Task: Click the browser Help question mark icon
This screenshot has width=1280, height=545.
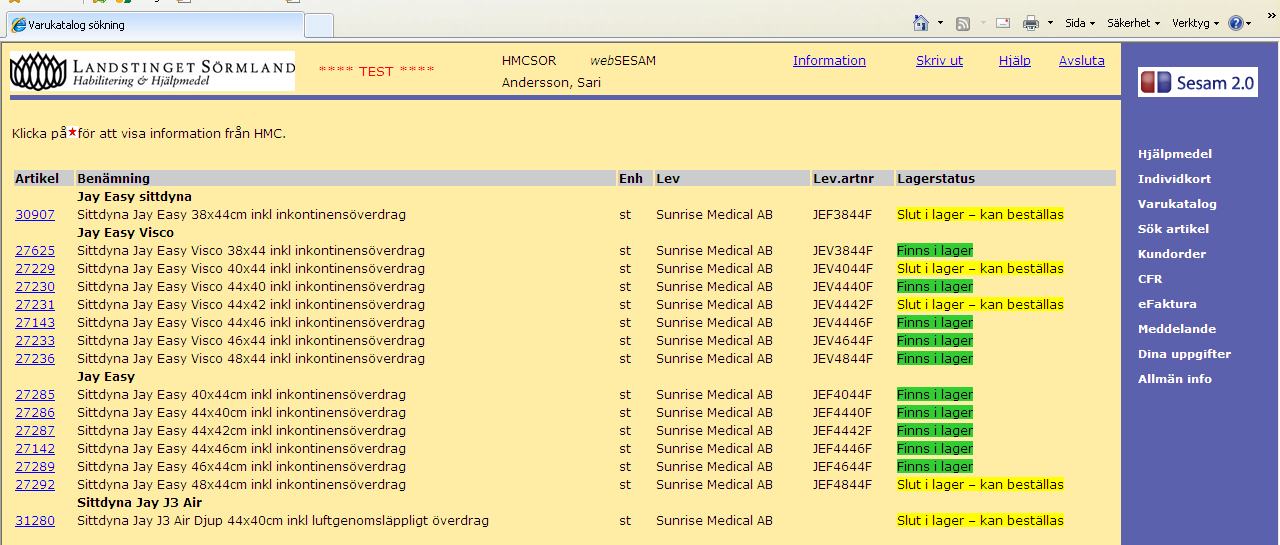Action: (x=1236, y=23)
